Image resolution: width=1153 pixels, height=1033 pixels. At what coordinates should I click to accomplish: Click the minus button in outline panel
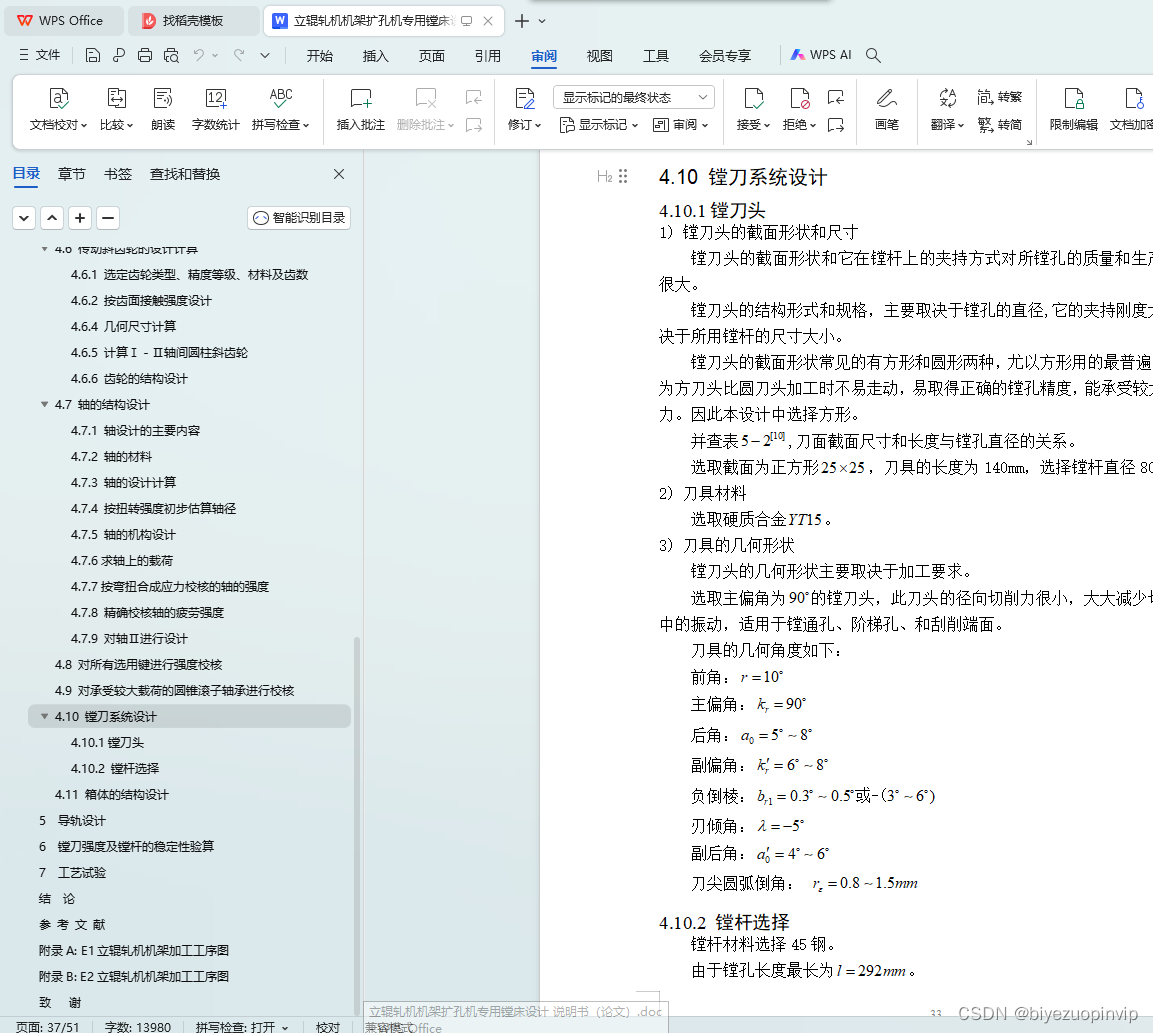(108, 218)
